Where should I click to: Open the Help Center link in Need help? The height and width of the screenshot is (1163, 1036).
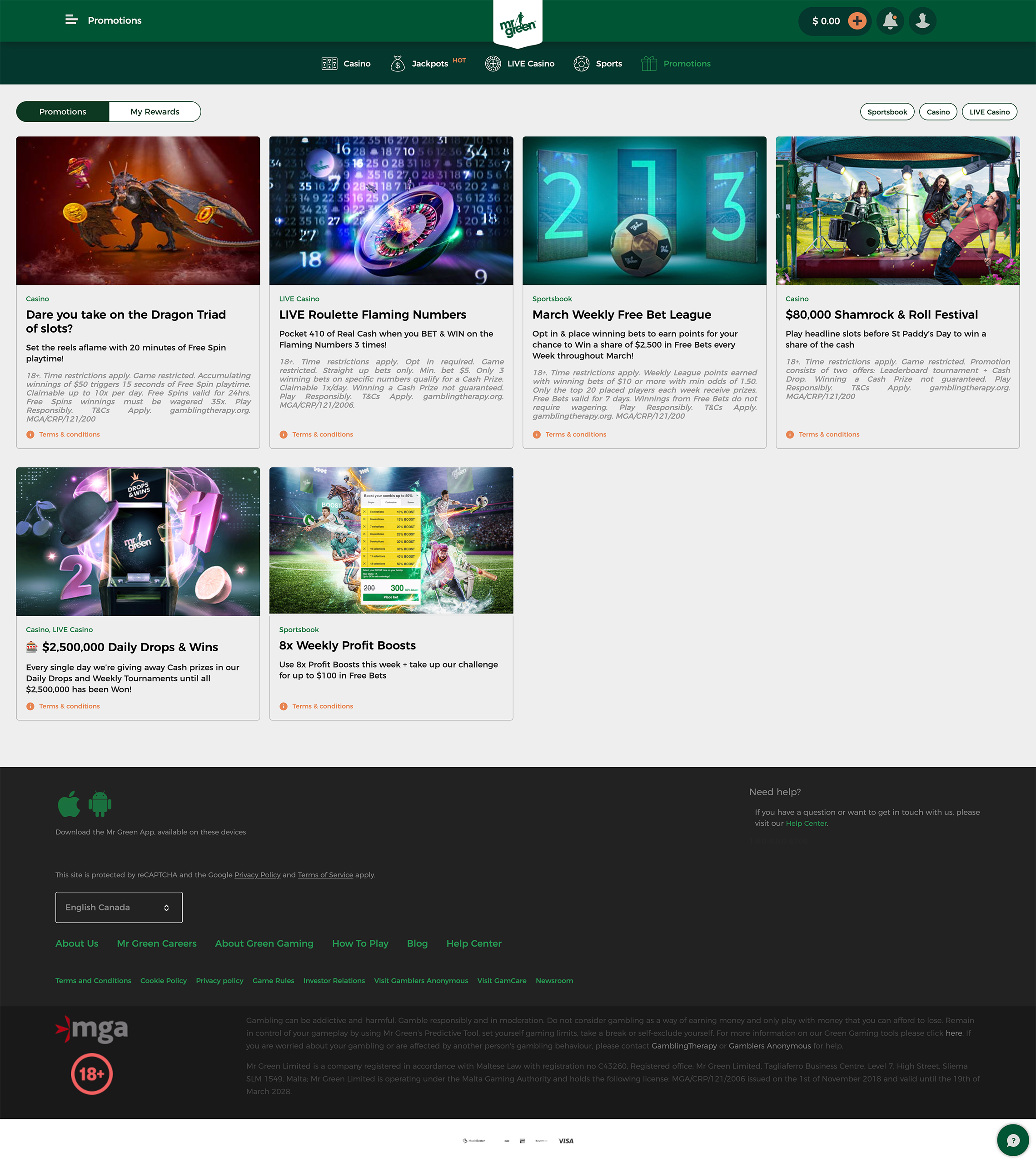pyautogui.click(x=806, y=823)
